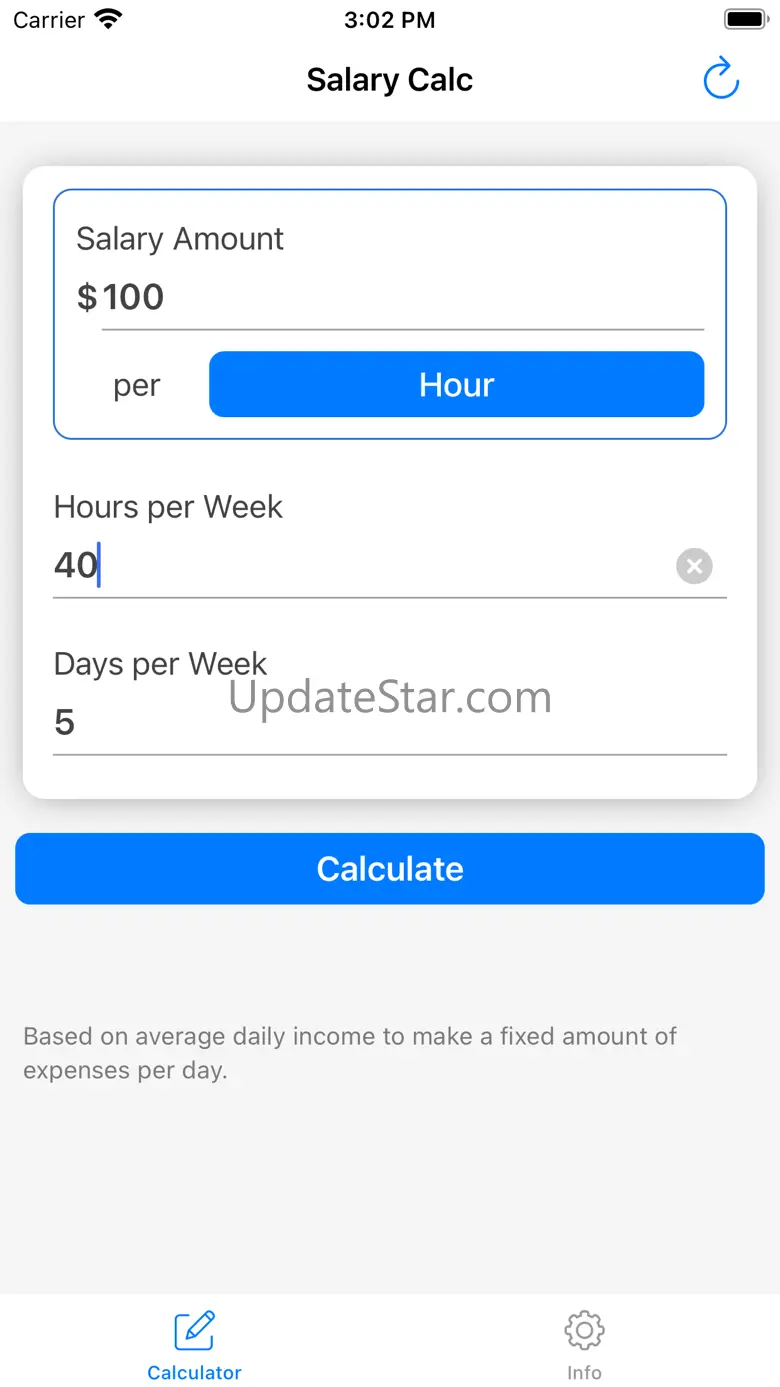Switch to the Info tab
Viewport: 780px width, 1387px height.
point(584,1345)
